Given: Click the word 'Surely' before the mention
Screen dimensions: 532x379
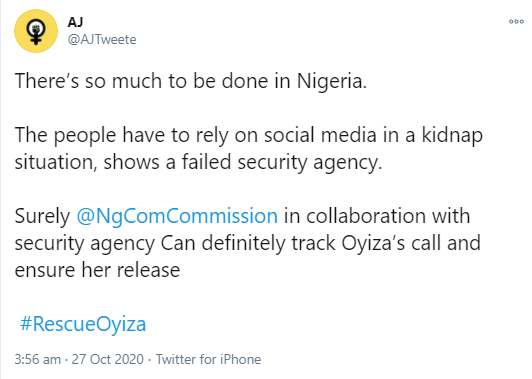Looking at the screenshot, I should pyautogui.click(x=42, y=216).
